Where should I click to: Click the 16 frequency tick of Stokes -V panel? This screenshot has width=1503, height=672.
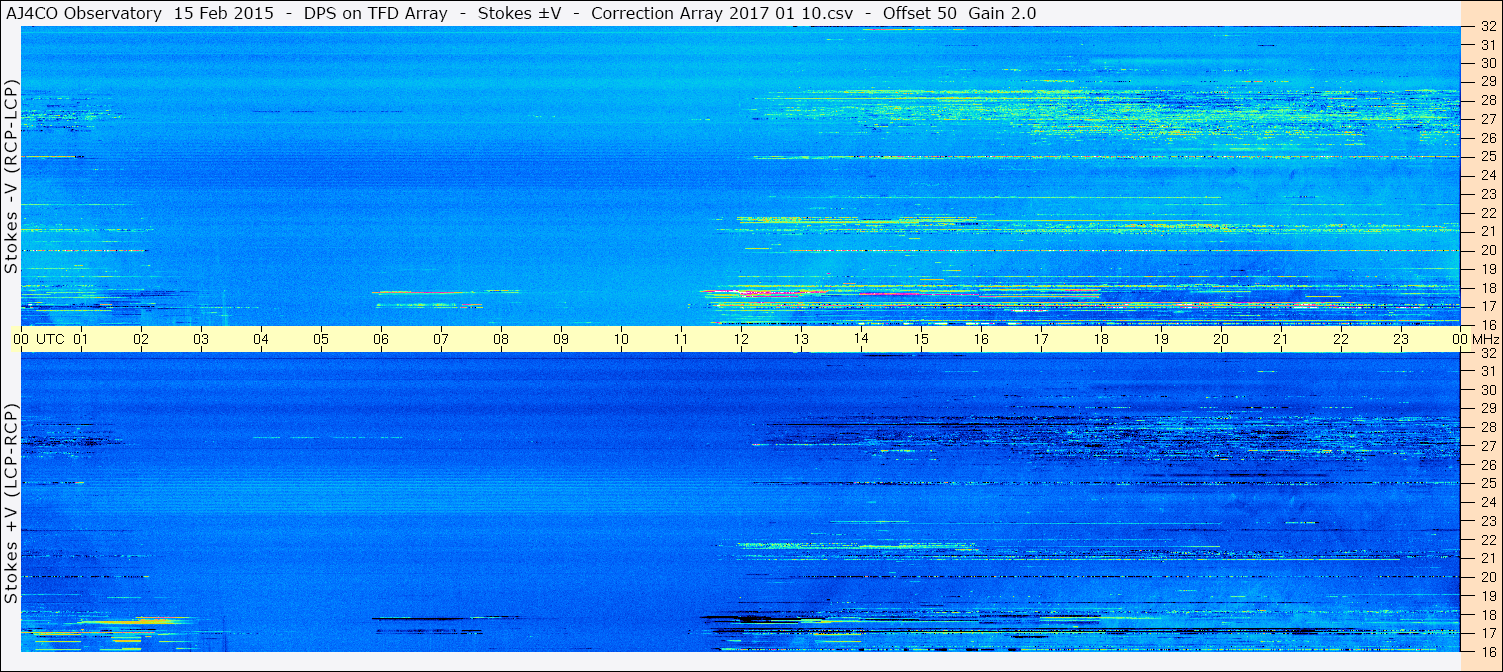[x=1488, y=324]
